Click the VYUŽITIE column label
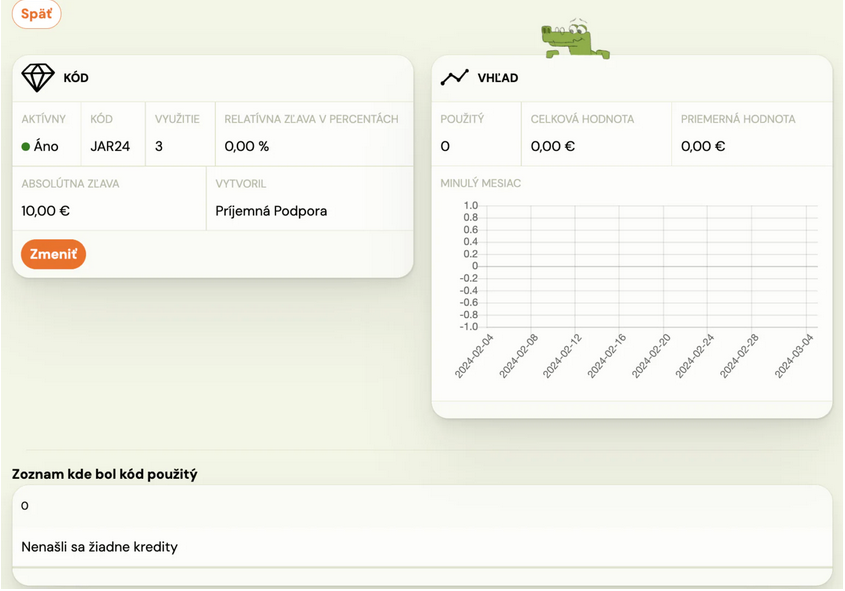 pos(177,119)
